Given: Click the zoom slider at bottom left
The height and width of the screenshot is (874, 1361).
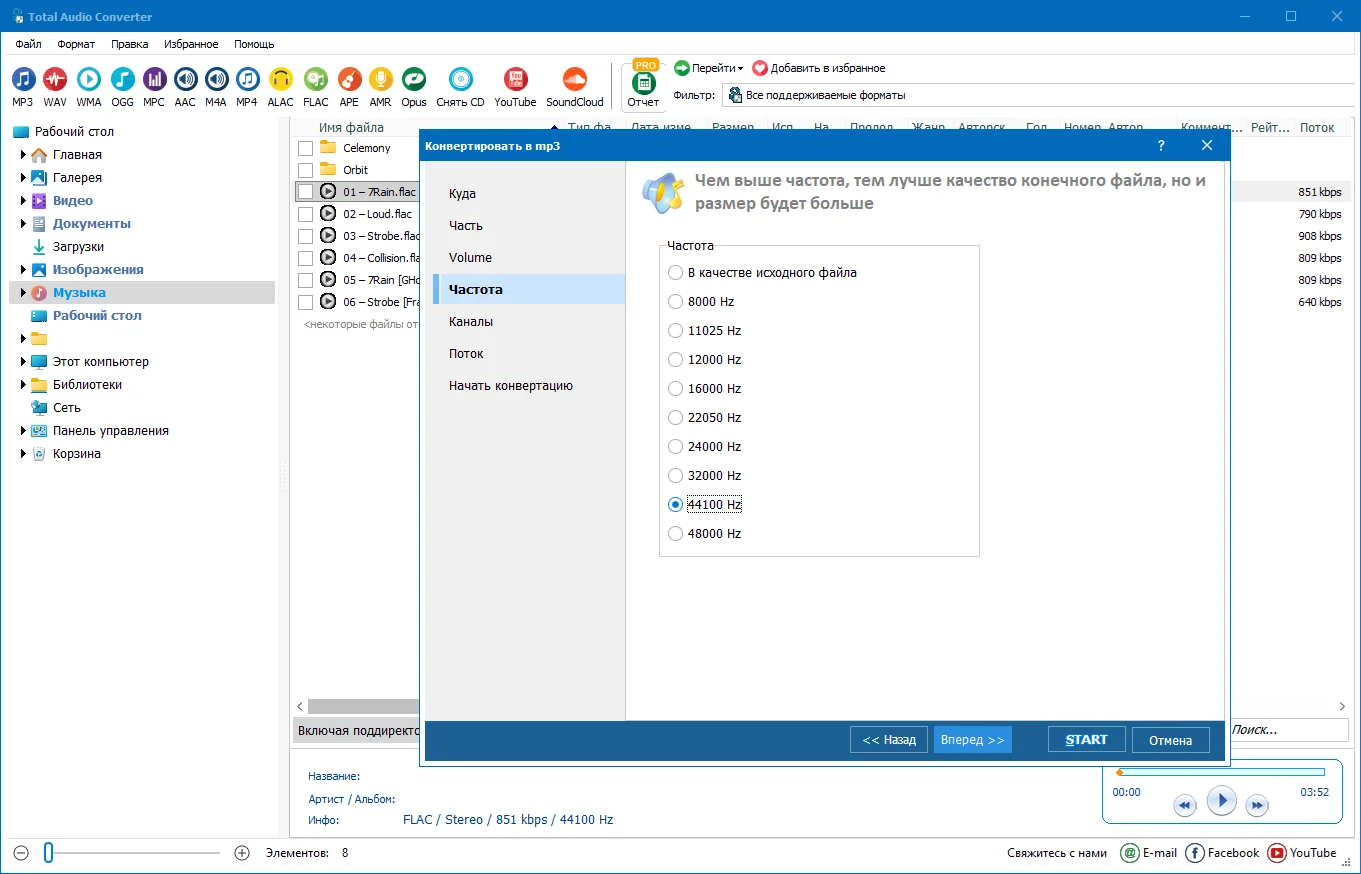Looking at the screenshot, I should coord(48,853).
